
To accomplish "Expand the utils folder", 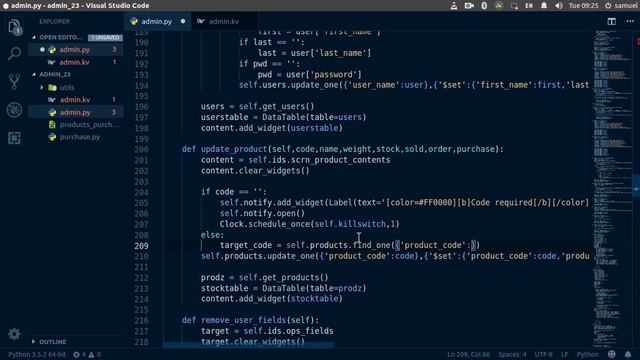I will (x=67, y=87).
